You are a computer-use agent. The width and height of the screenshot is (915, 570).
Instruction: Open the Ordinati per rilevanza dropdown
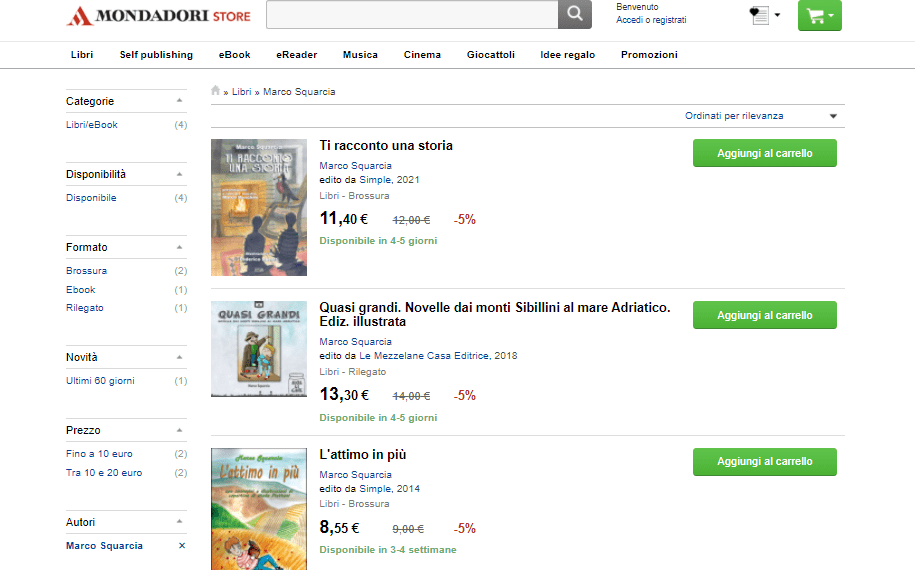(761, 116)
